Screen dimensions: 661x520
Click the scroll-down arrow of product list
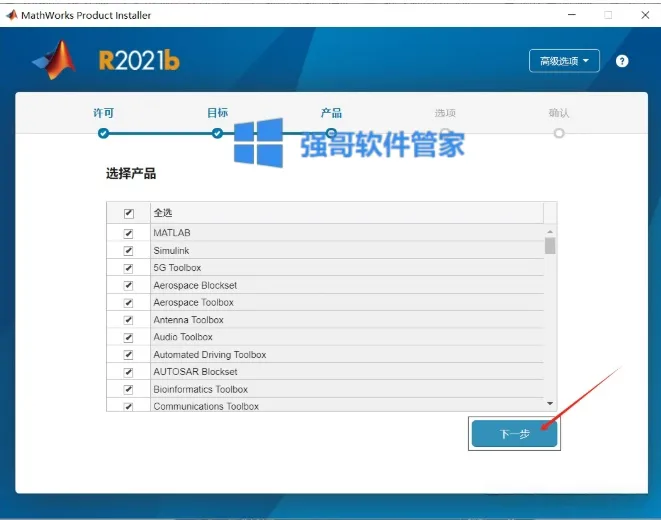point(550,404)
